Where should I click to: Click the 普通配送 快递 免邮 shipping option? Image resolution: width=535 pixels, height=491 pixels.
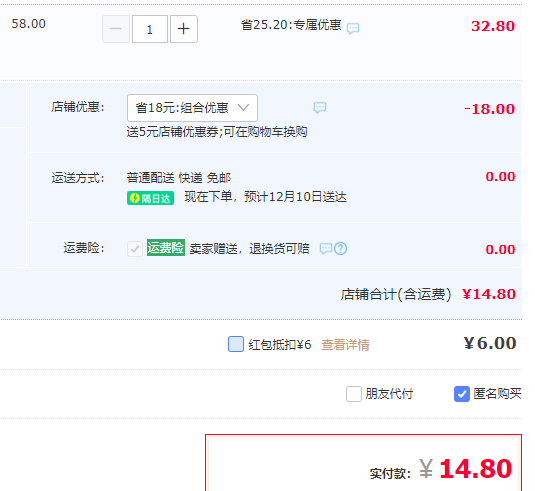tap(179, 178)
